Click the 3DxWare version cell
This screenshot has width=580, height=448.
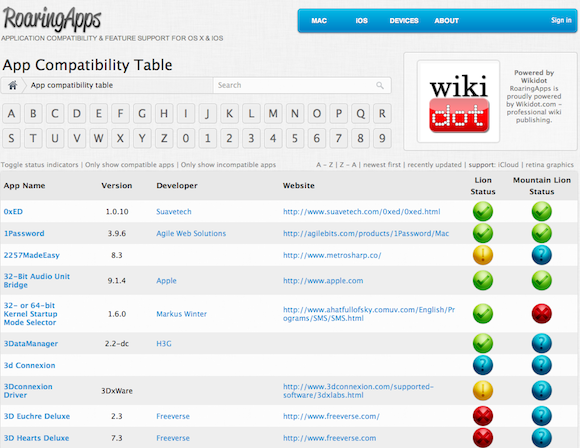pyautogui.click(x=117, y=391)
